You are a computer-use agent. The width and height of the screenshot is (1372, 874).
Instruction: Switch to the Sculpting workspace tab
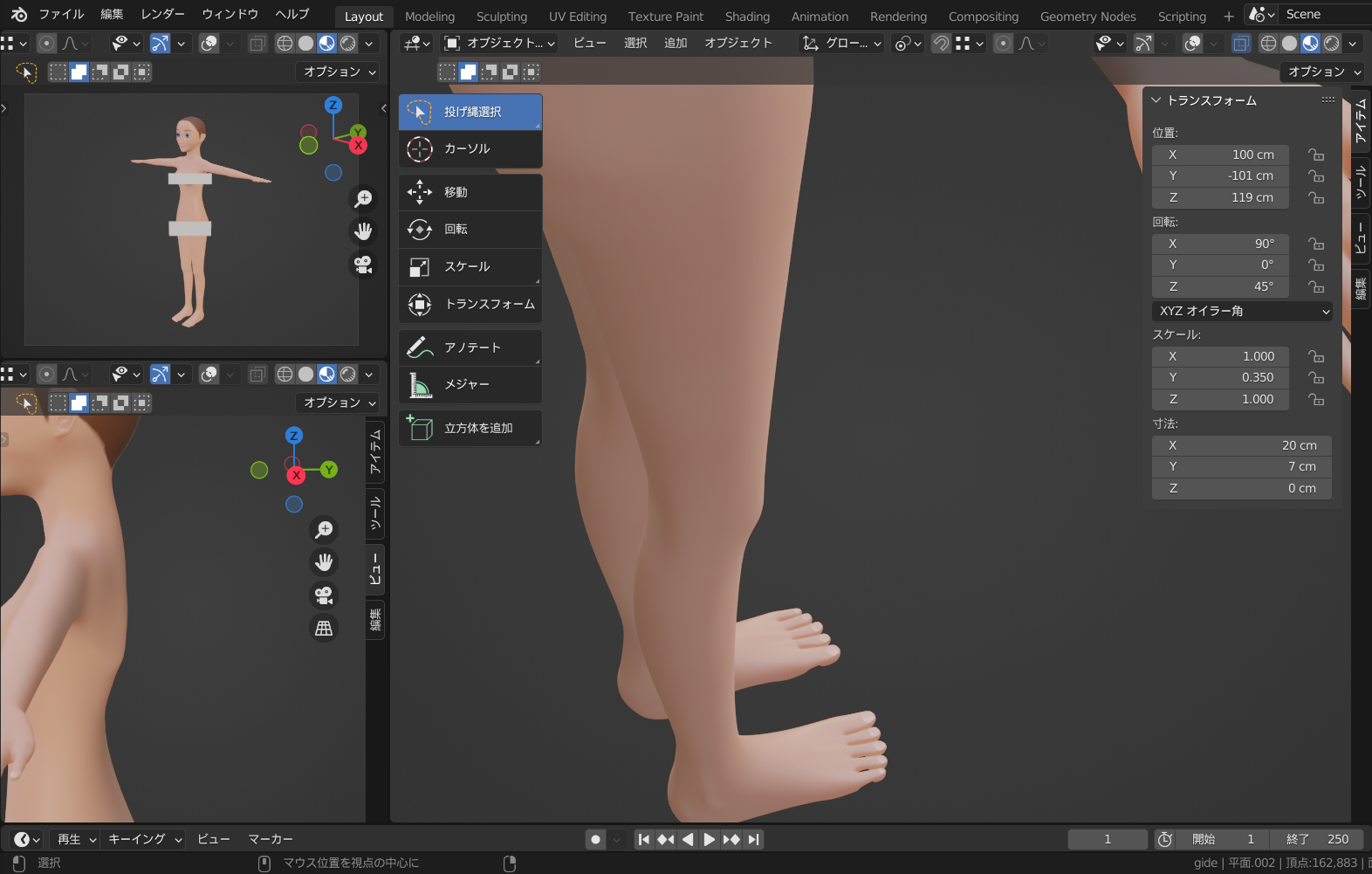pyautogui.click(x=501, y=17)
